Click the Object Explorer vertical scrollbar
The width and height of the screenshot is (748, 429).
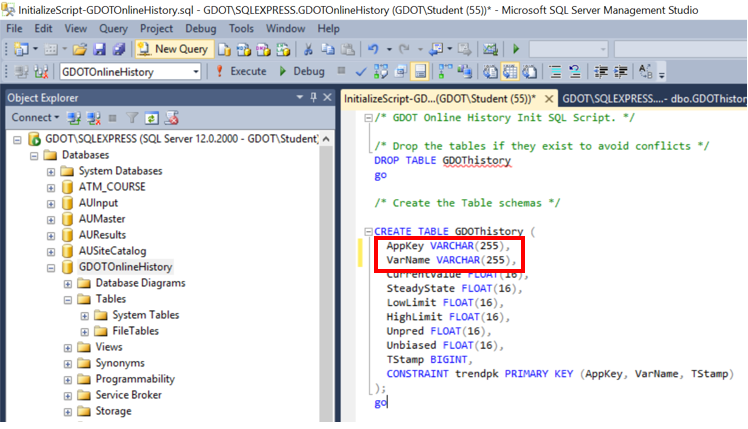[326, 277]
